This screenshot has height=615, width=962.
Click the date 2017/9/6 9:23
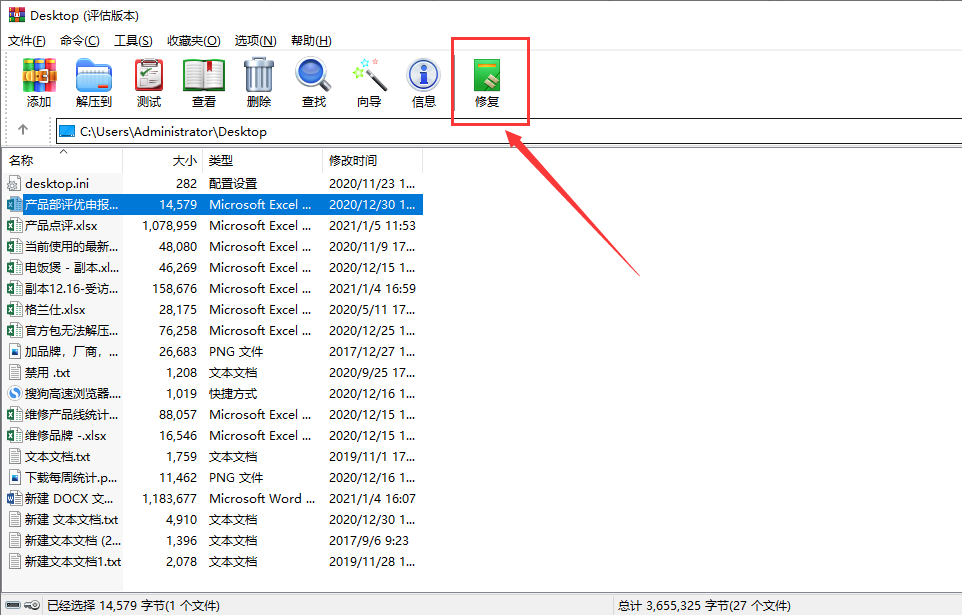point(369,541)
